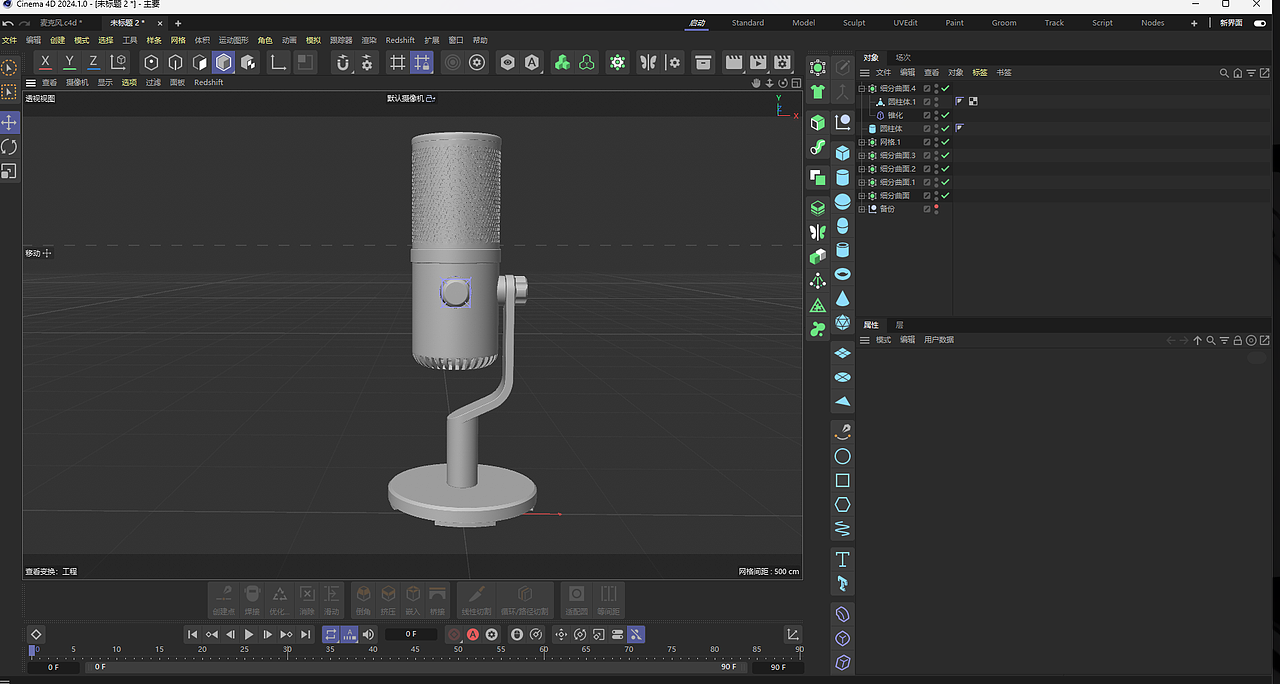Open the coordinate system switch icon

click(118, 62)
